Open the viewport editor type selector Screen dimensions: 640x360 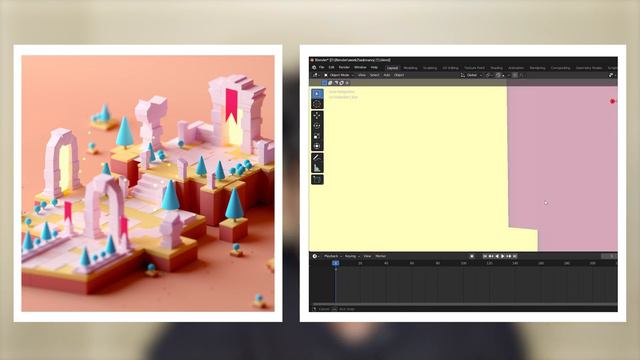pos(316,75)
